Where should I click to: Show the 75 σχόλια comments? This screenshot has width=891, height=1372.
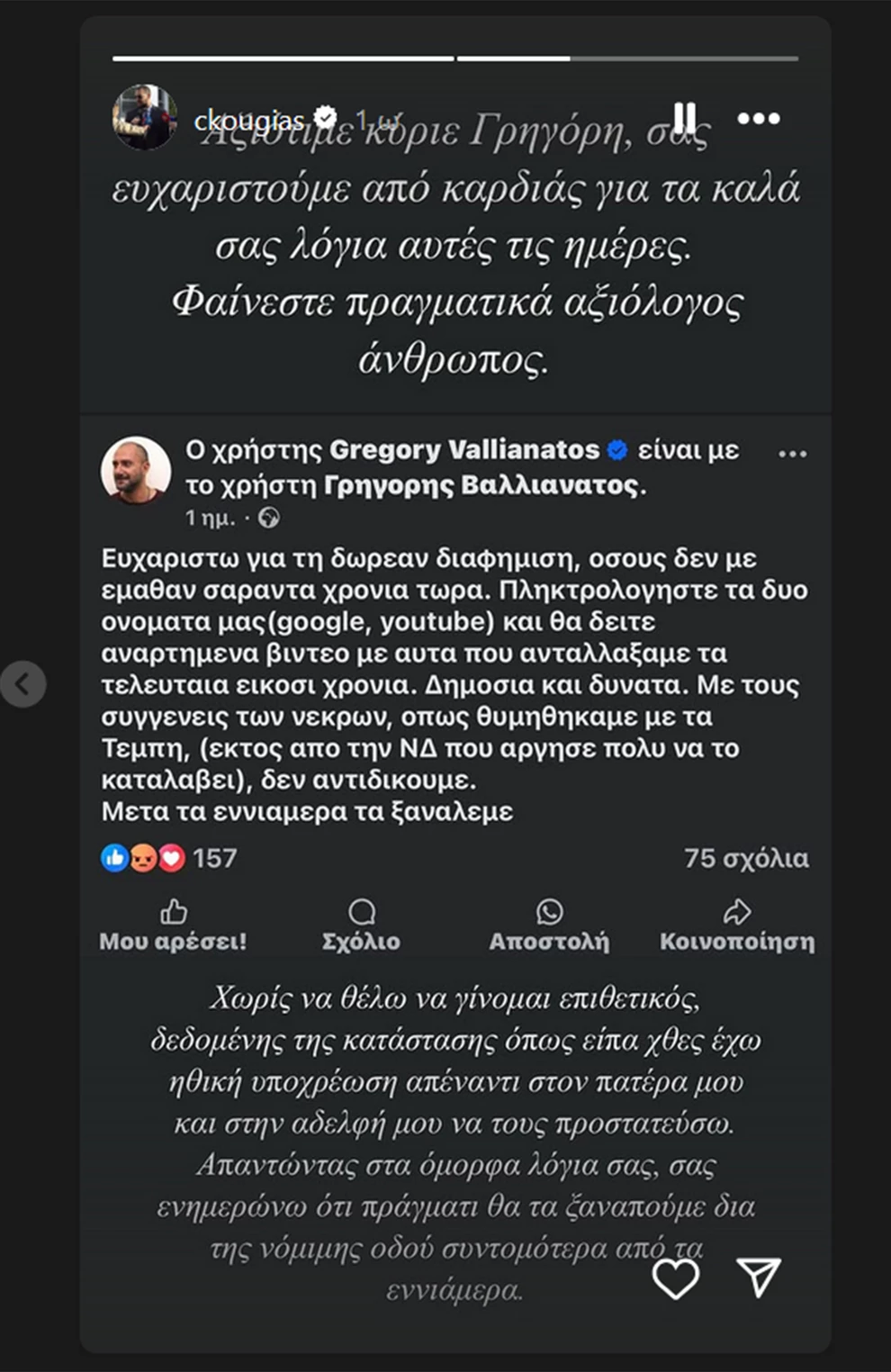click(746, 858)
